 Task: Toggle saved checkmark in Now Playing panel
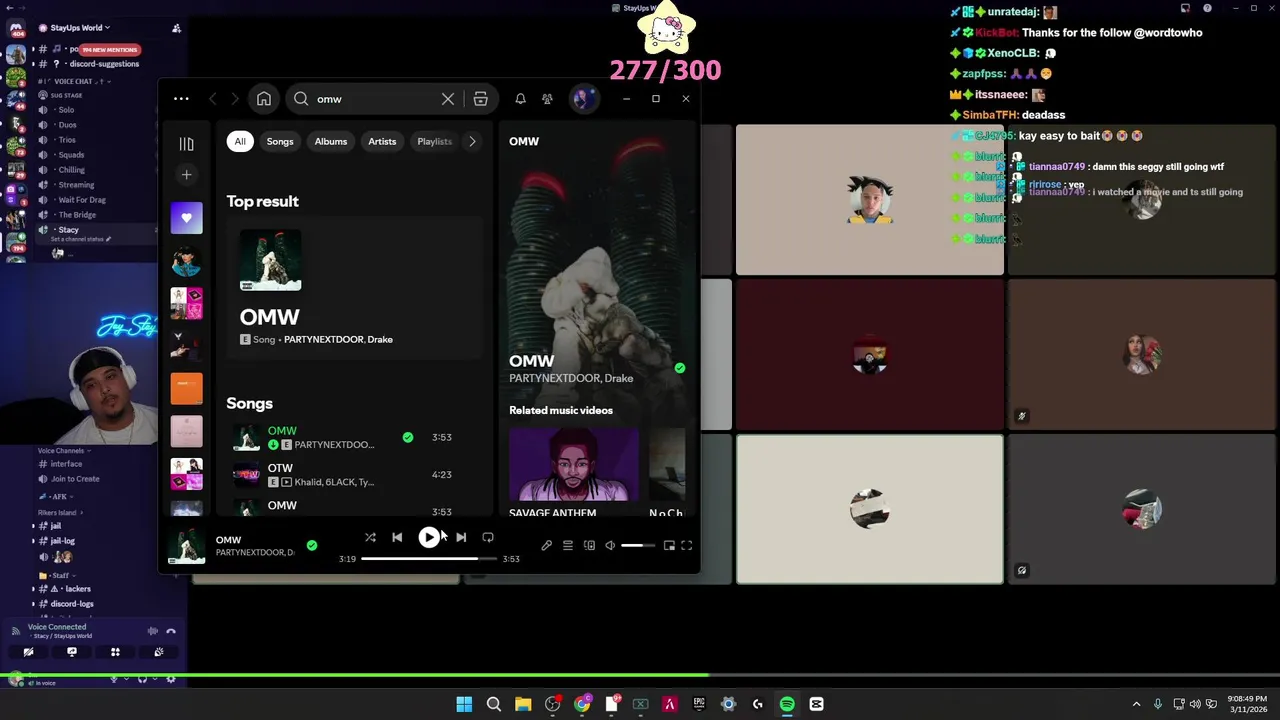click(x=680, y=368)
